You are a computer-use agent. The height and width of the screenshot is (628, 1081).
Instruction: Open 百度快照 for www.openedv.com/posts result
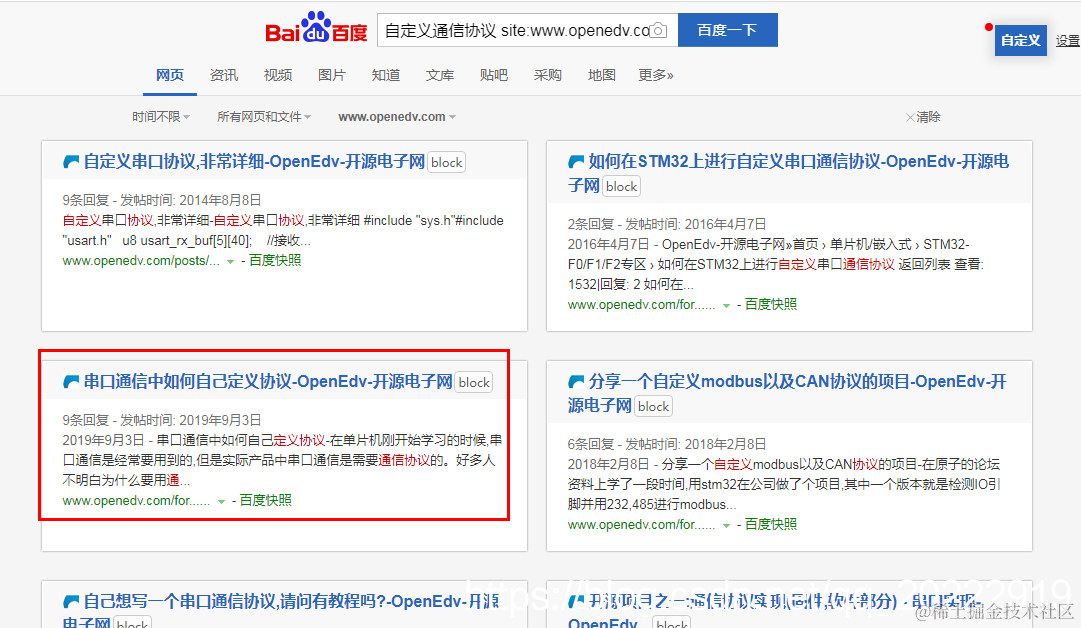[x=275, y=261]
